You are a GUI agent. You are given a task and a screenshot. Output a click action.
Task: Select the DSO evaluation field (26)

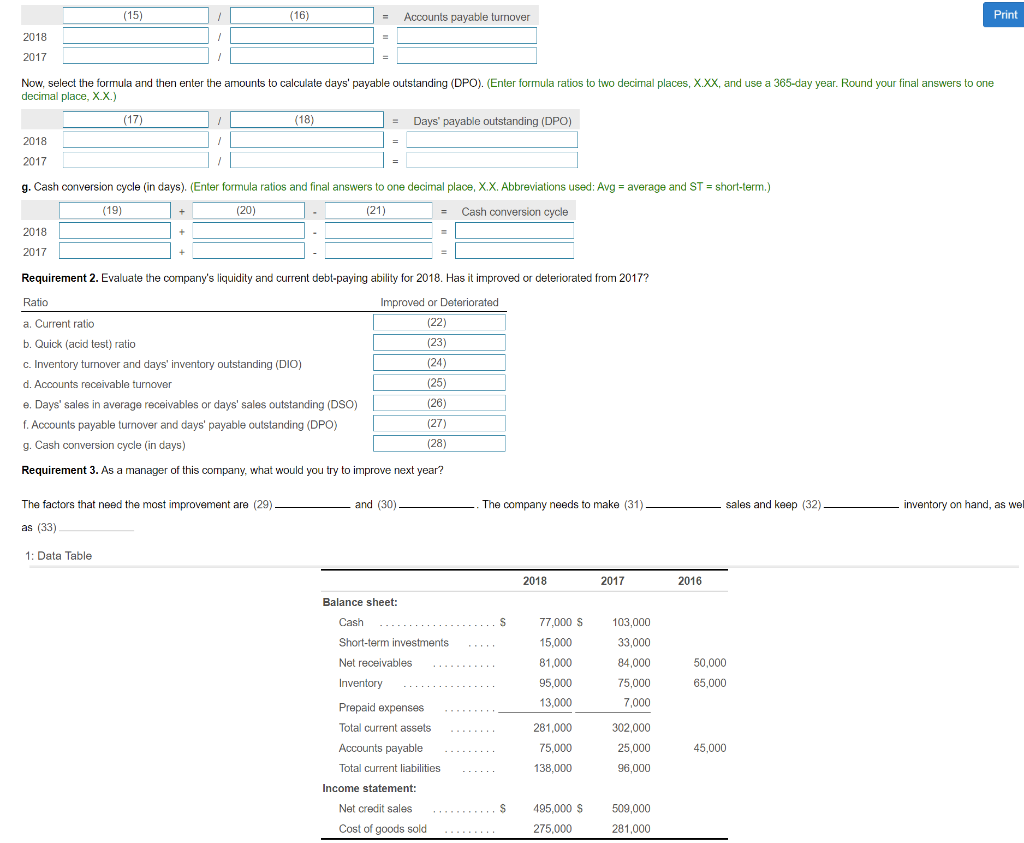point(438,402)
